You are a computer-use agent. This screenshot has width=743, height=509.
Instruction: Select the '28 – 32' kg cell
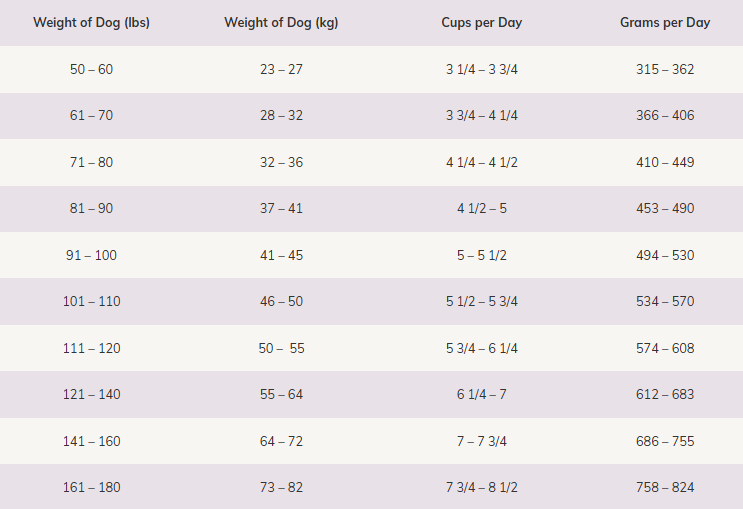click(x=281, y=116)
